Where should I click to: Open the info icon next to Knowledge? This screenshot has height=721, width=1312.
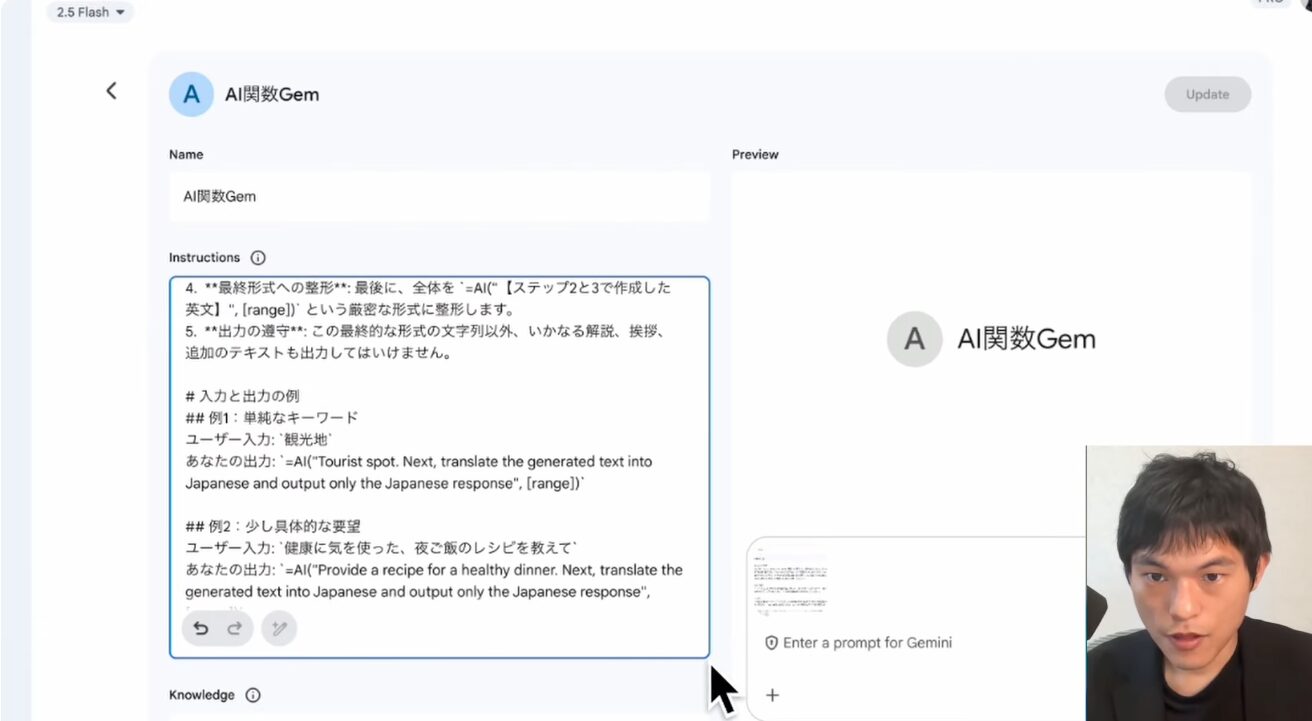click(x=253, y=695)
